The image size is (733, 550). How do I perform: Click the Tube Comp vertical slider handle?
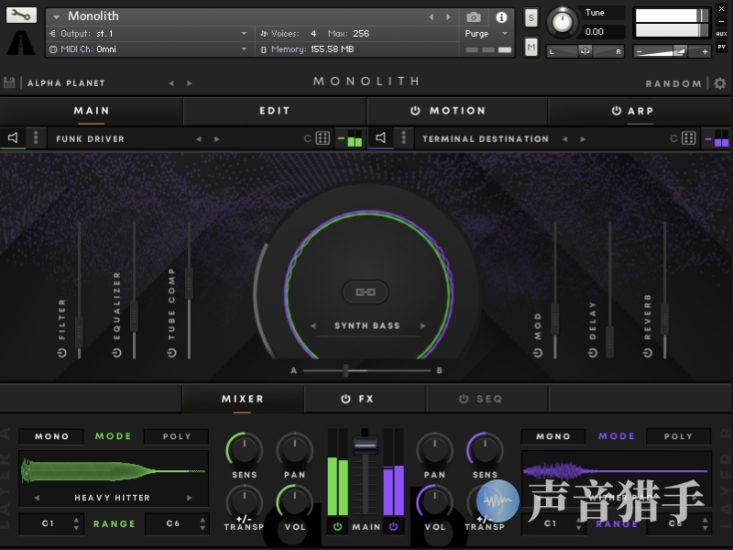point(189,283)
